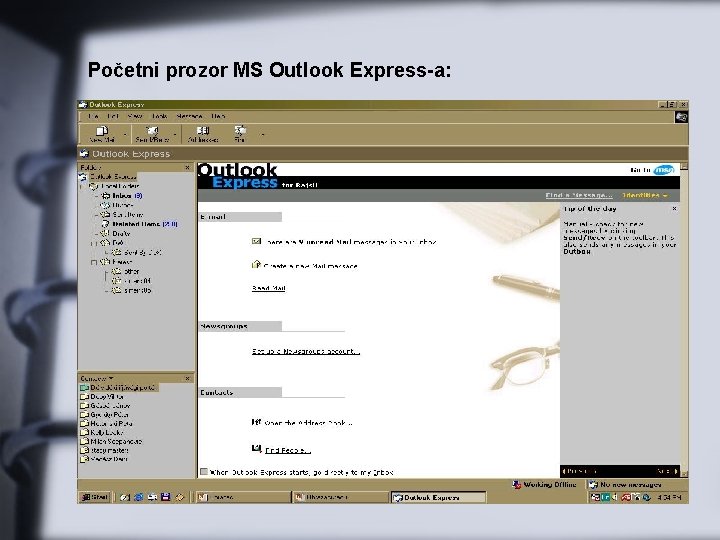Click the Read Mail link

pos(269,288)
